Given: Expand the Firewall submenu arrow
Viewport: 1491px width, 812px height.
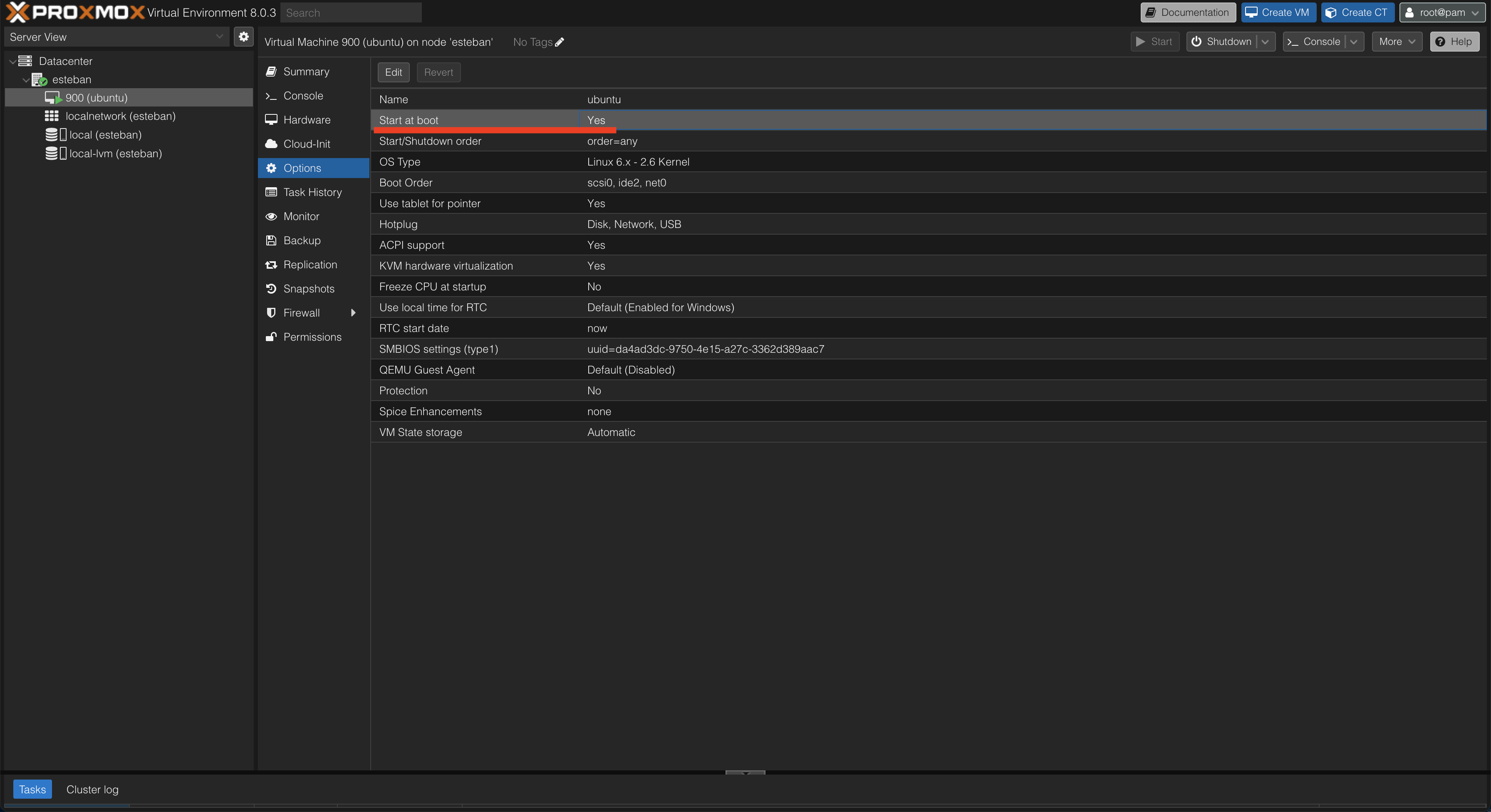Looking at the screenshot, I should 353,312.
